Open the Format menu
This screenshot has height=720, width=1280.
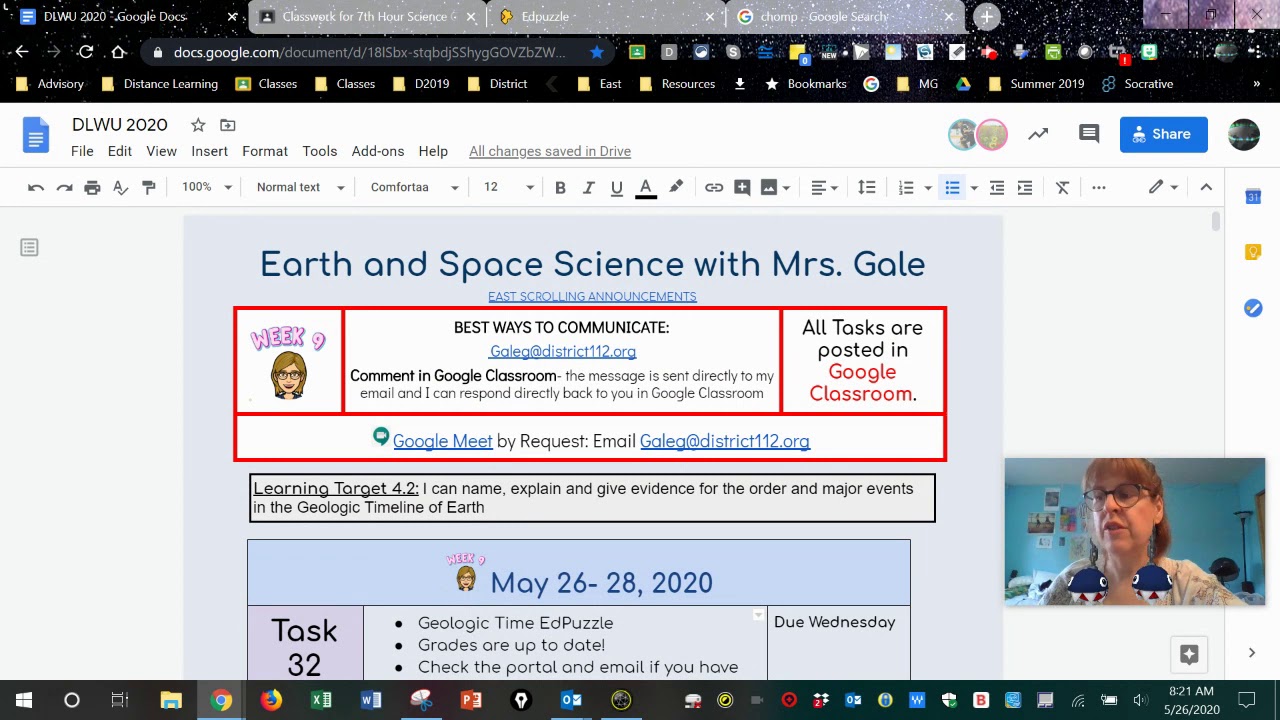pos(265,151)
